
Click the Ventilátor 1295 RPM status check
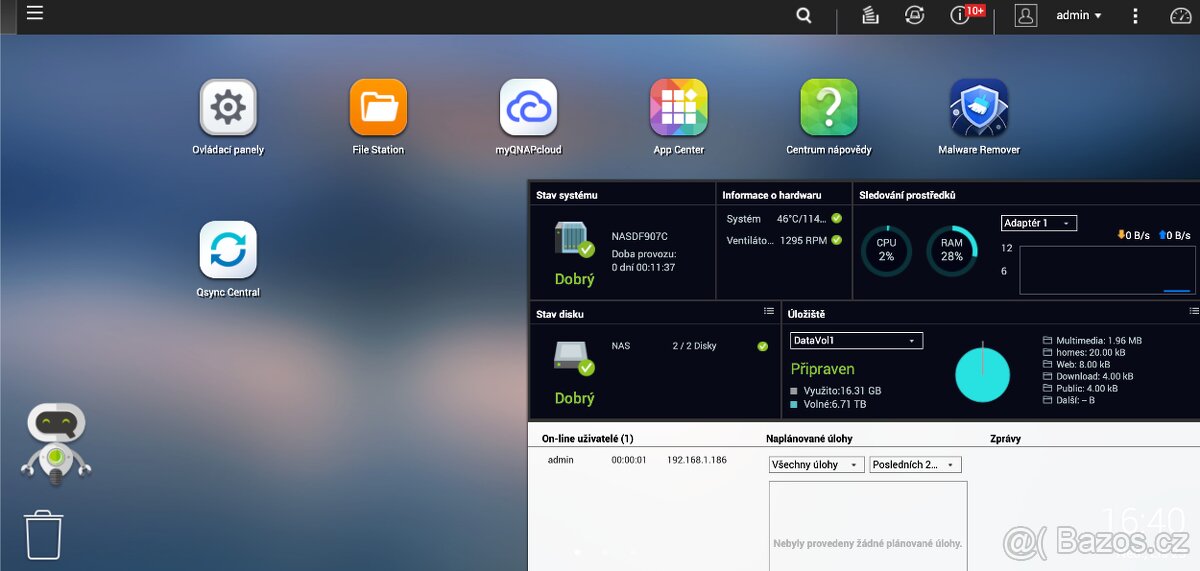tap(836, 240)
